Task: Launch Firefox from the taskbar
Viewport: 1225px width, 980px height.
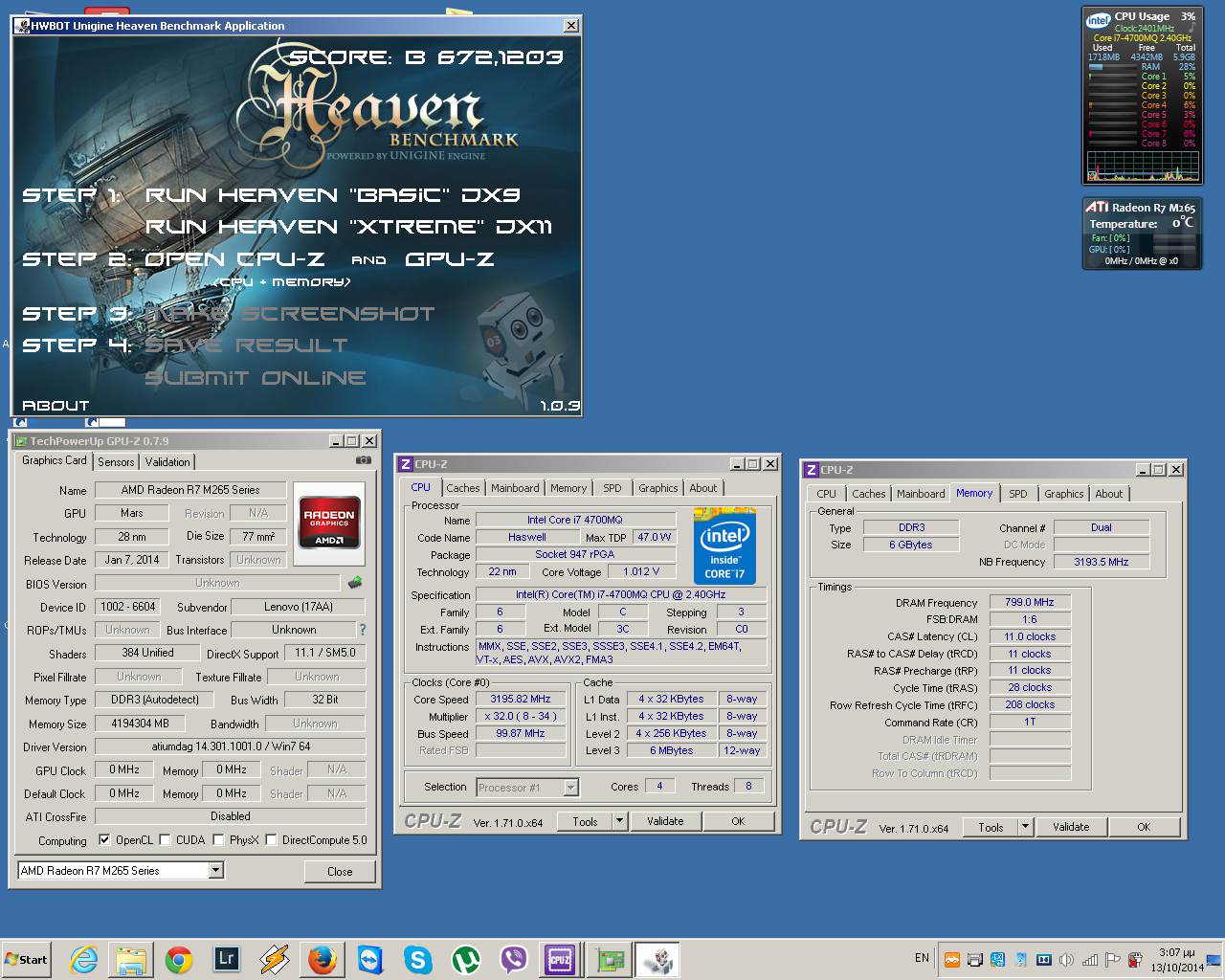Action: (x=323, y=959)
